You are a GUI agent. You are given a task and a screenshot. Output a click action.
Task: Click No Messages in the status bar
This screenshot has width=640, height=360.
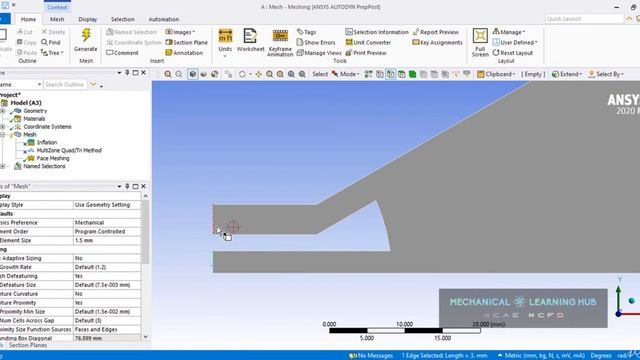tap(371, 356)
